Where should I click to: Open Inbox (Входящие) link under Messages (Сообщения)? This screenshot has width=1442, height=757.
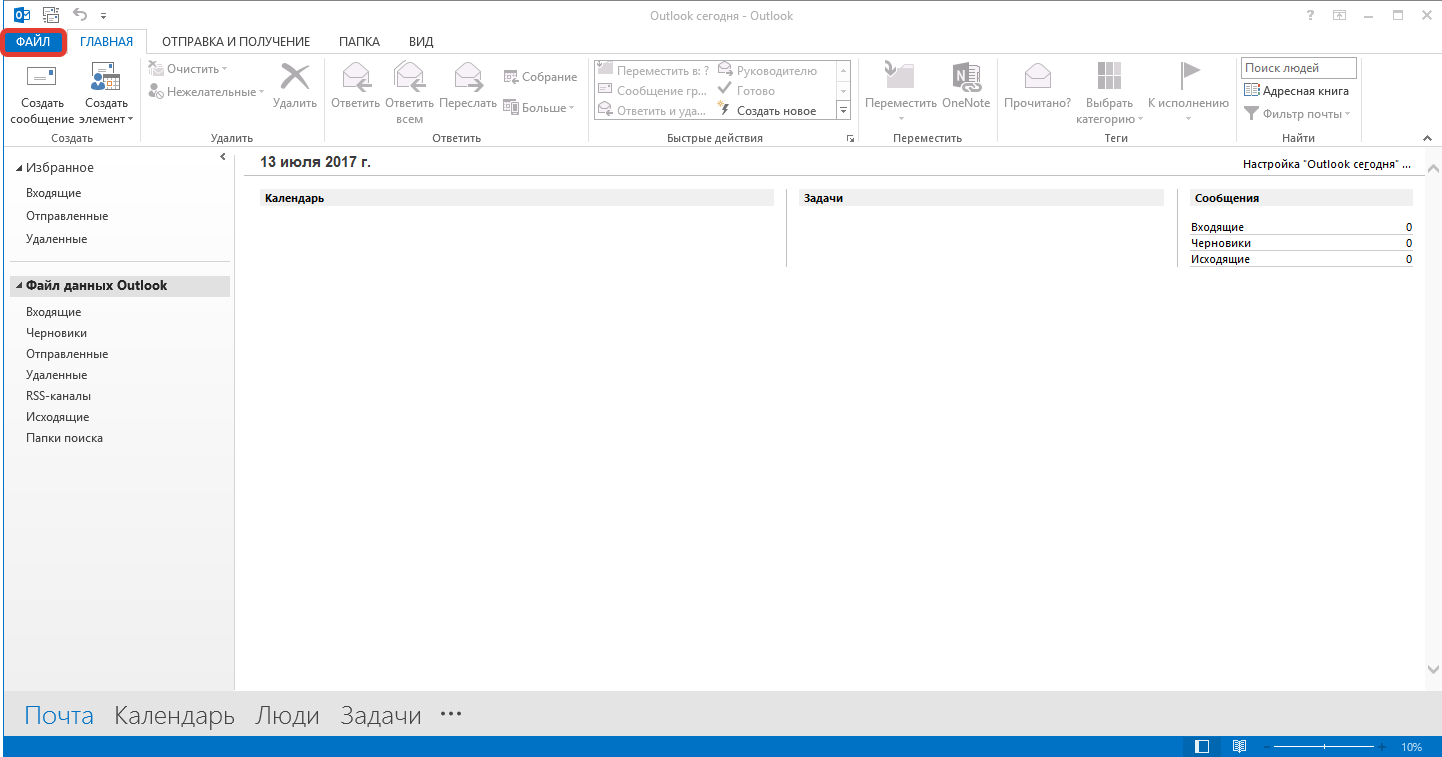point(1217,228)
